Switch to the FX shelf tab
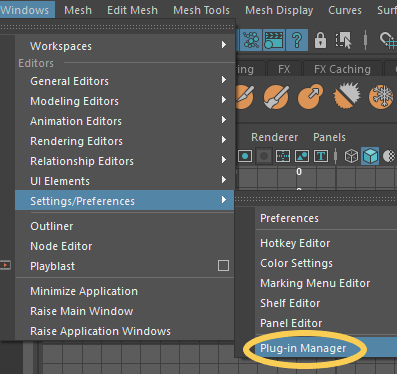The width and height of the screenshot is (397, 374). pyautogui.click(x=284, y=69)
